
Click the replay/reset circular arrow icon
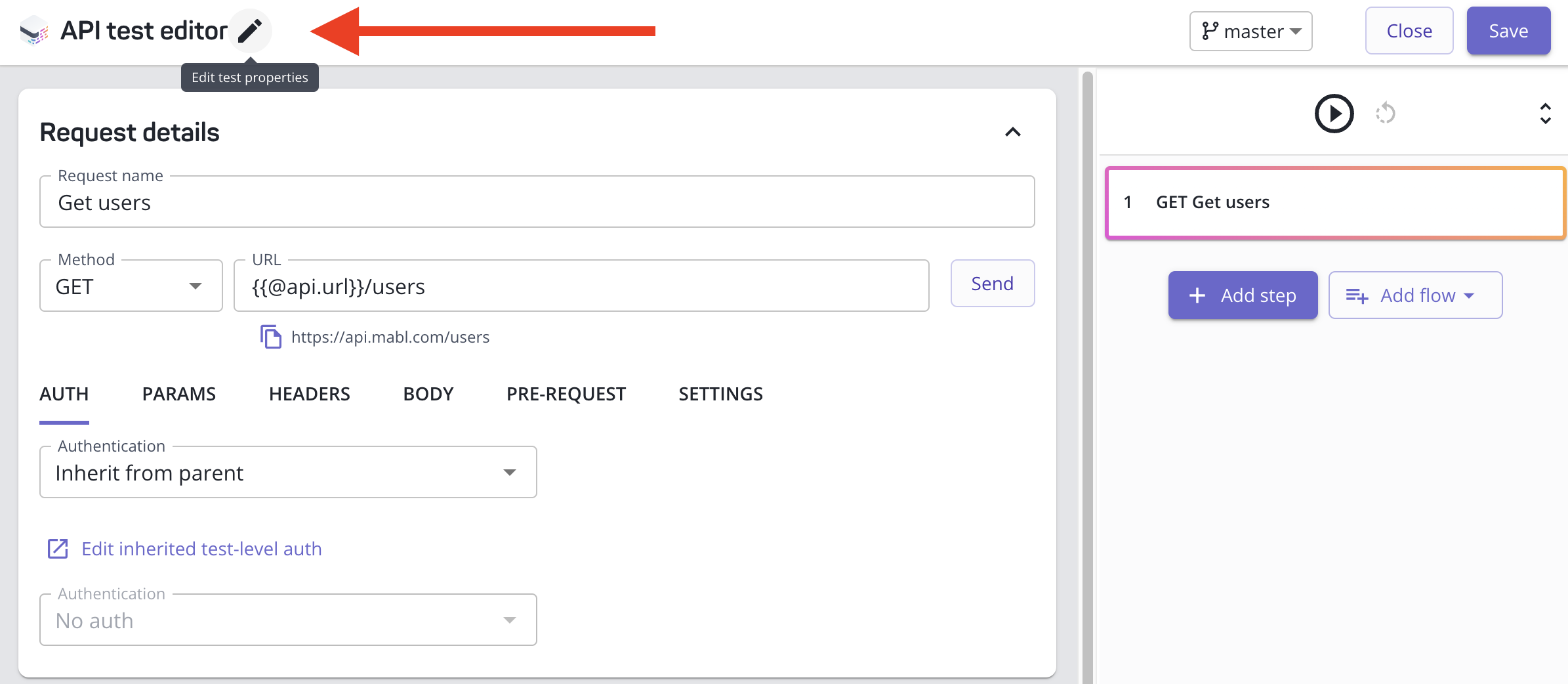click(x=1386, y=113)
